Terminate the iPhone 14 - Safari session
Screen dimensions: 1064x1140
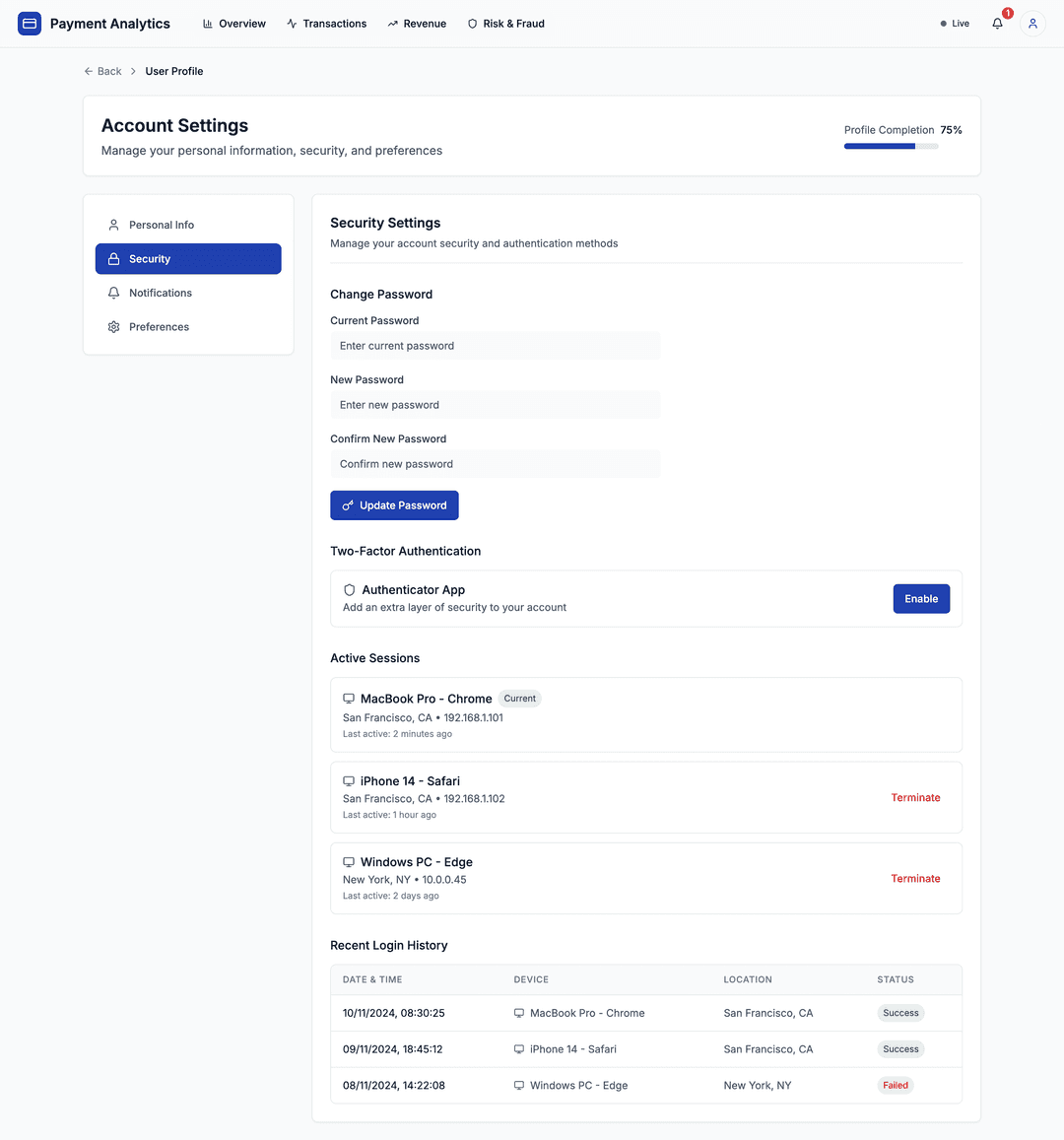coord(915,797)
